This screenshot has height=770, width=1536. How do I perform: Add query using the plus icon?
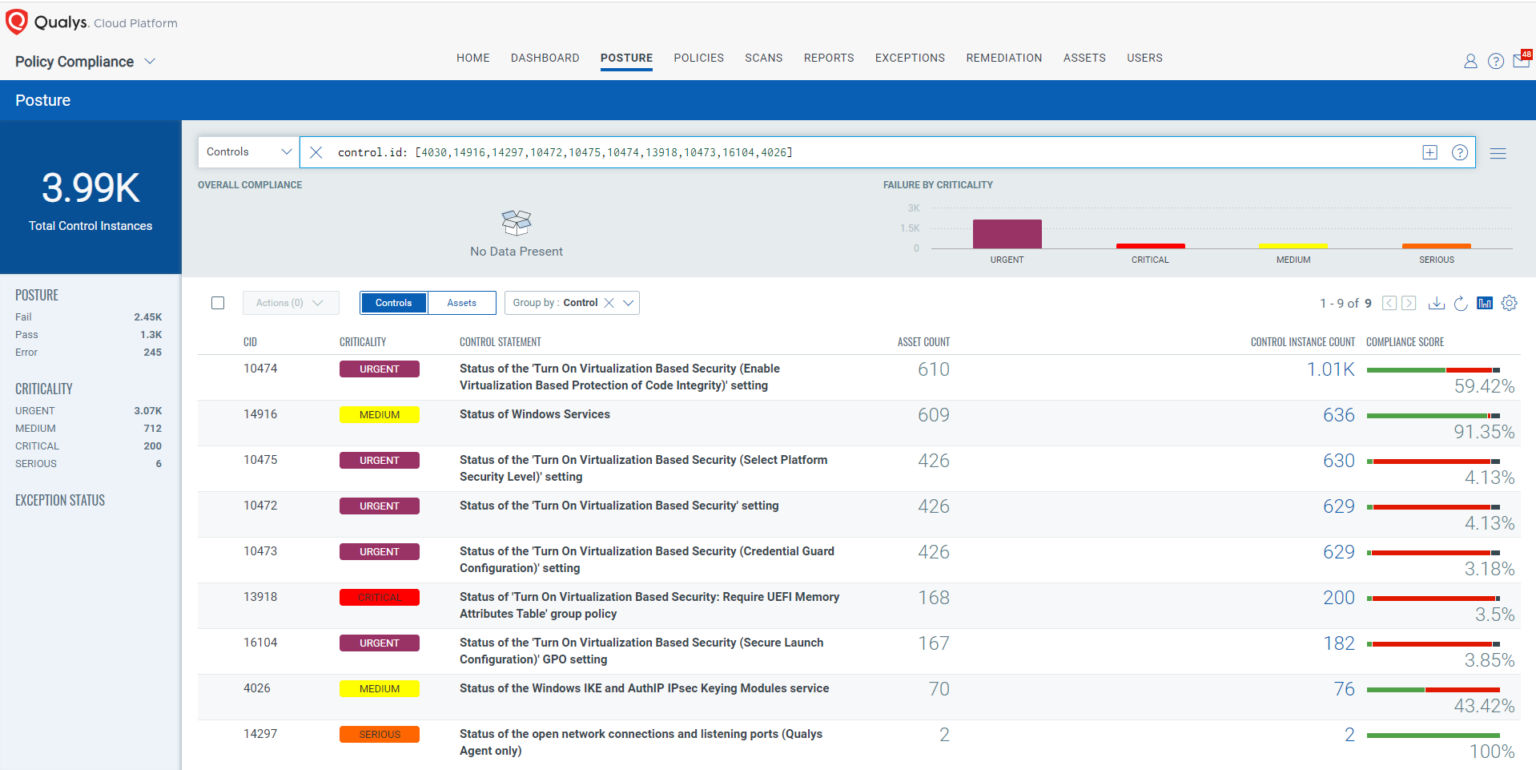coord(1430,152)
